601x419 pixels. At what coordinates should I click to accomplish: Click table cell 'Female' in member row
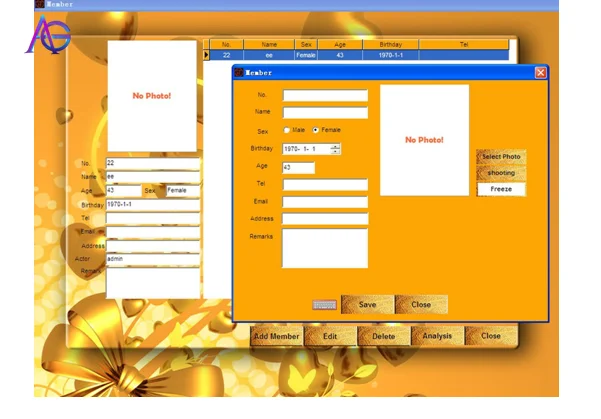[306, 55]
